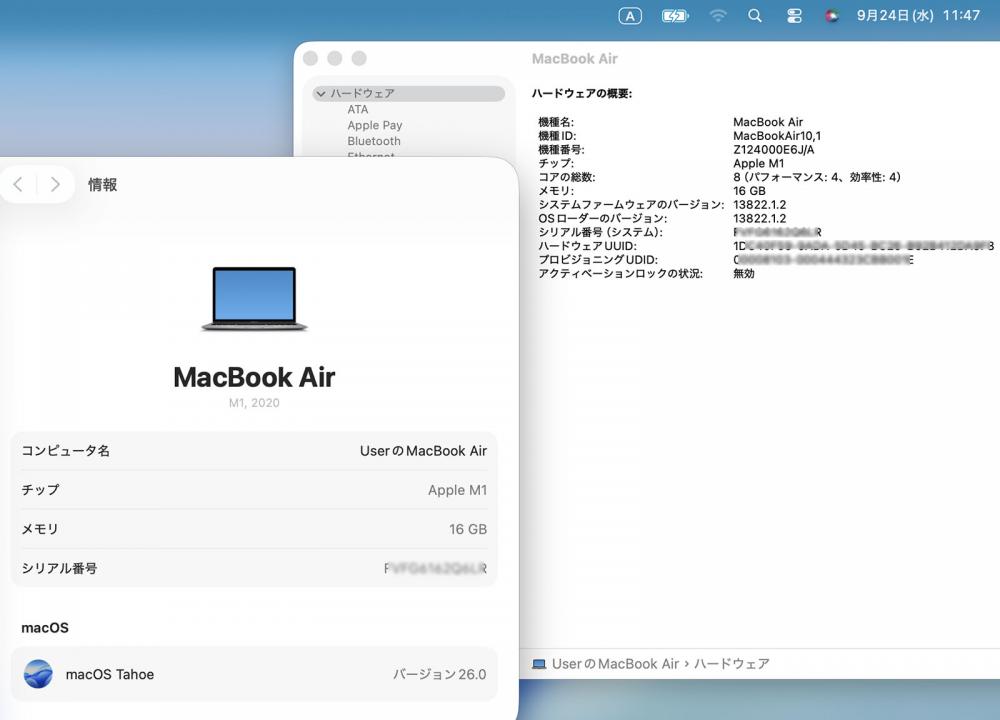
Task: Click the メモリ value 16 GB in System Information
Action: point(749,191)
